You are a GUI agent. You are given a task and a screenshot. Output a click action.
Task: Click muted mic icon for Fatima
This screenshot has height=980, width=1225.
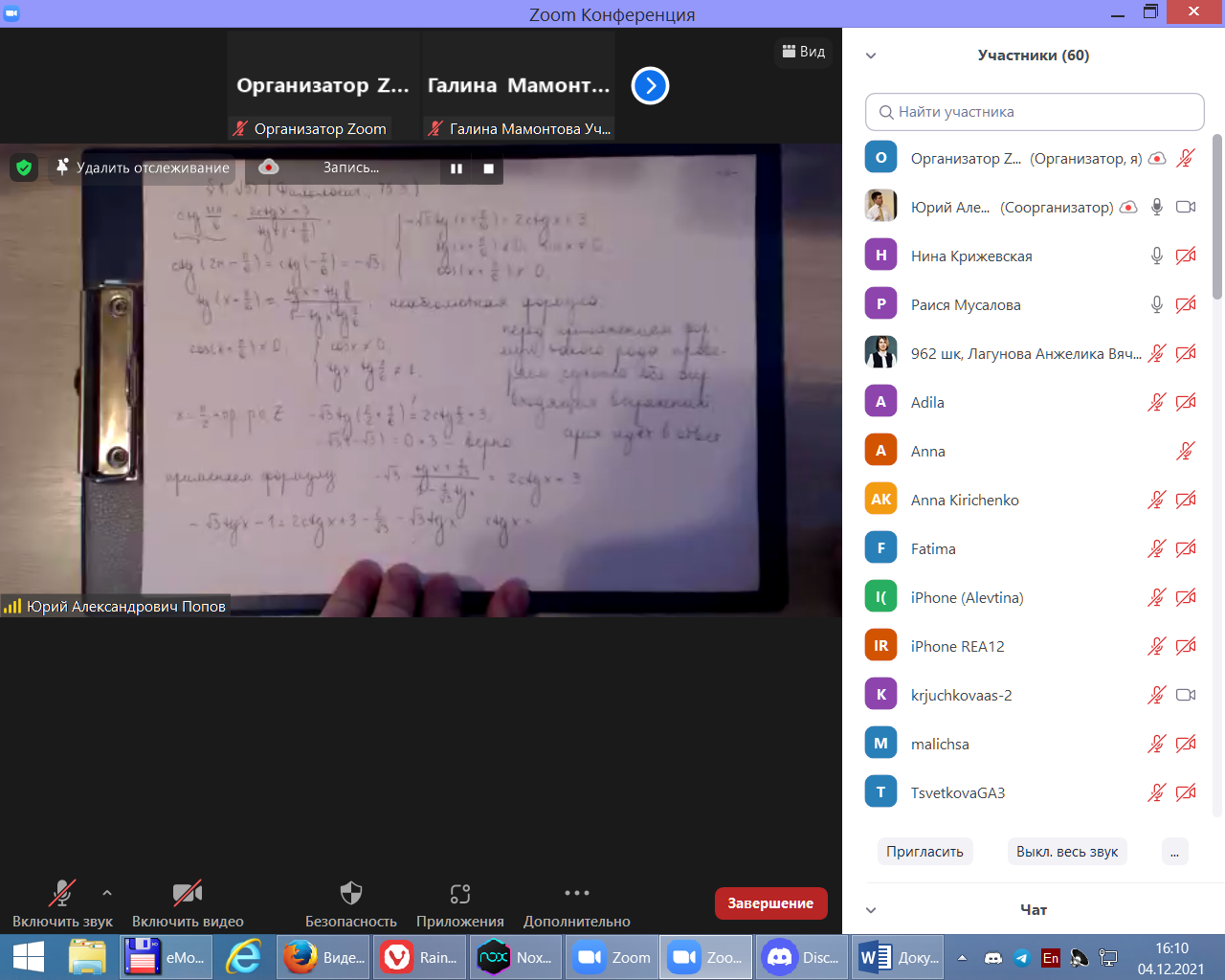[x=1157, y=549]
